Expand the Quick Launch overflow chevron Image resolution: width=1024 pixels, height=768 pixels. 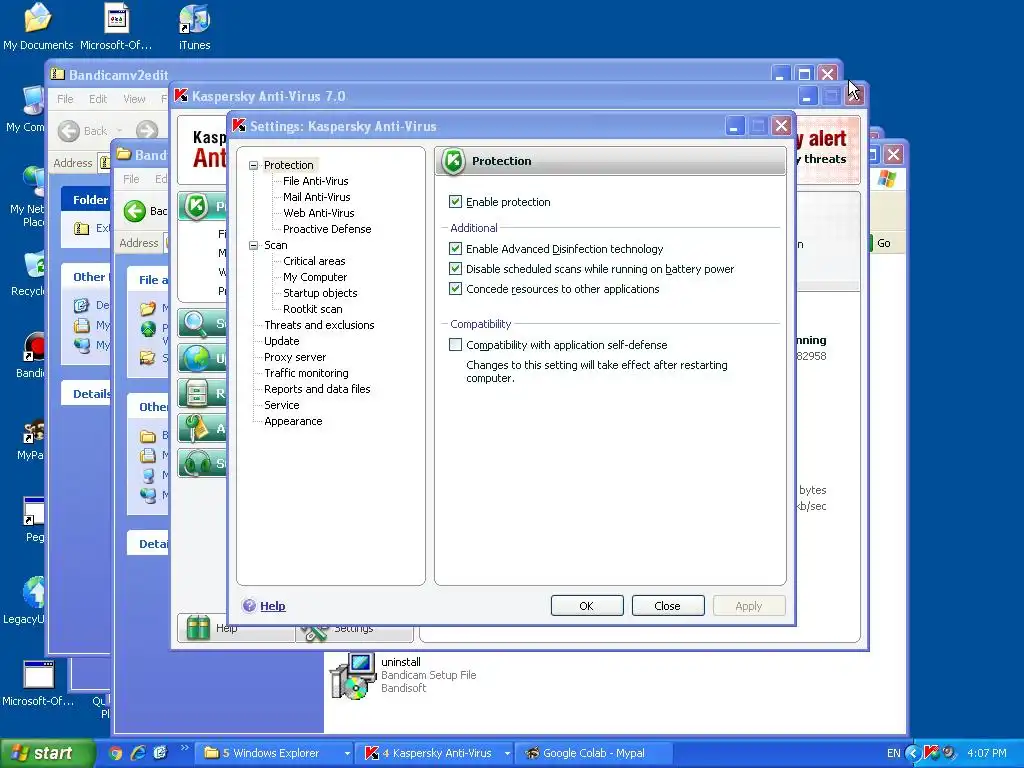tap(185, 748)
